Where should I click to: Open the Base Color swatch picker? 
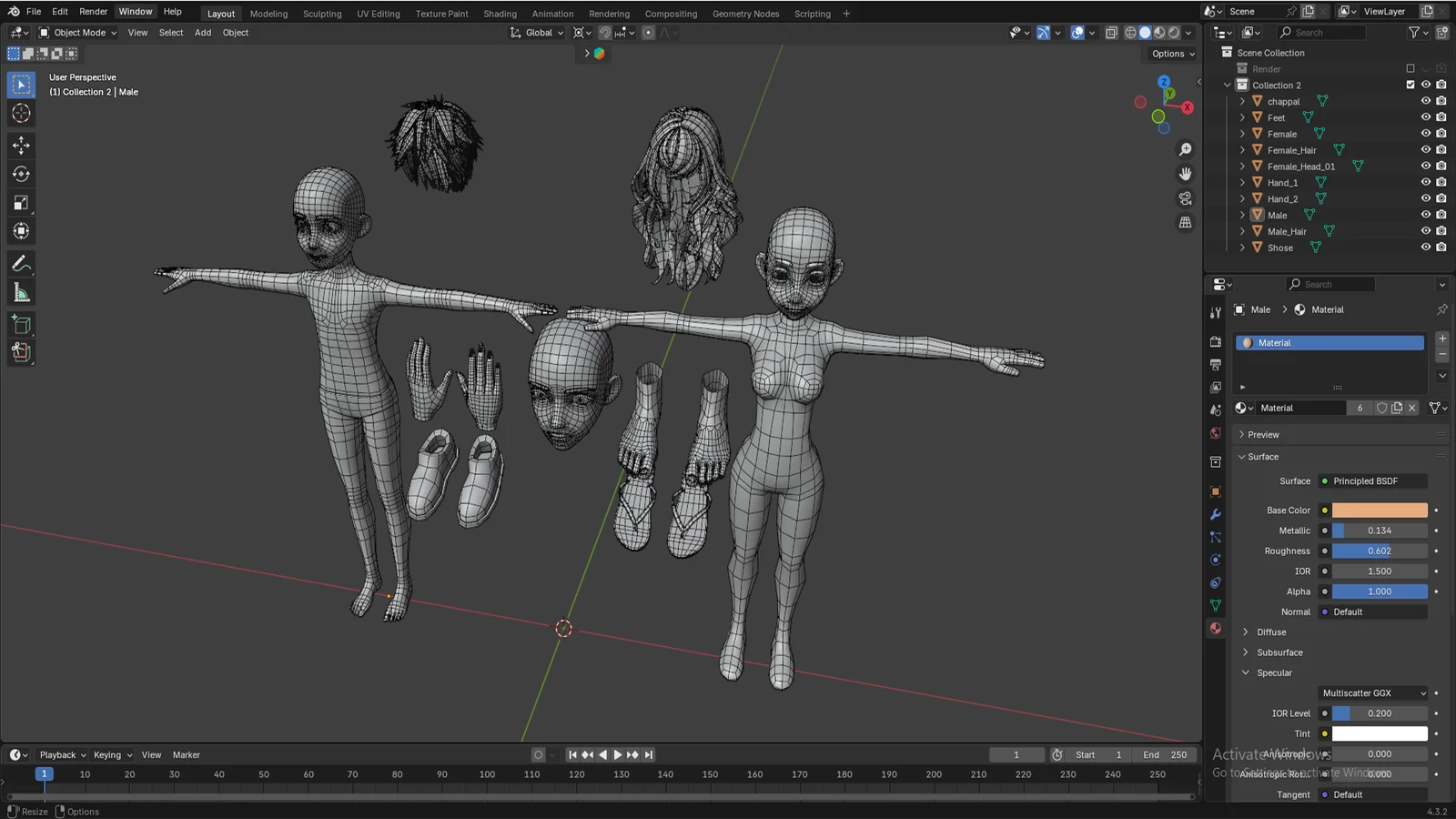(1379, 510)
